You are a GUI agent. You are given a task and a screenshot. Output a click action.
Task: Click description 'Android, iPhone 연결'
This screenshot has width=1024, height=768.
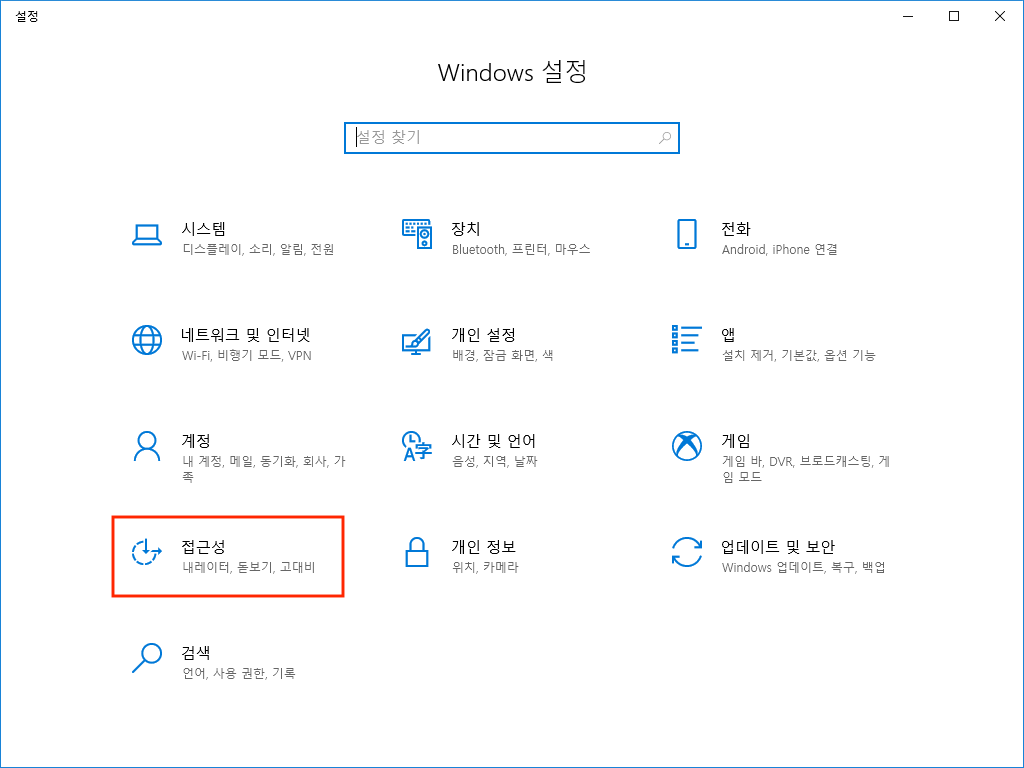[780, 249]
